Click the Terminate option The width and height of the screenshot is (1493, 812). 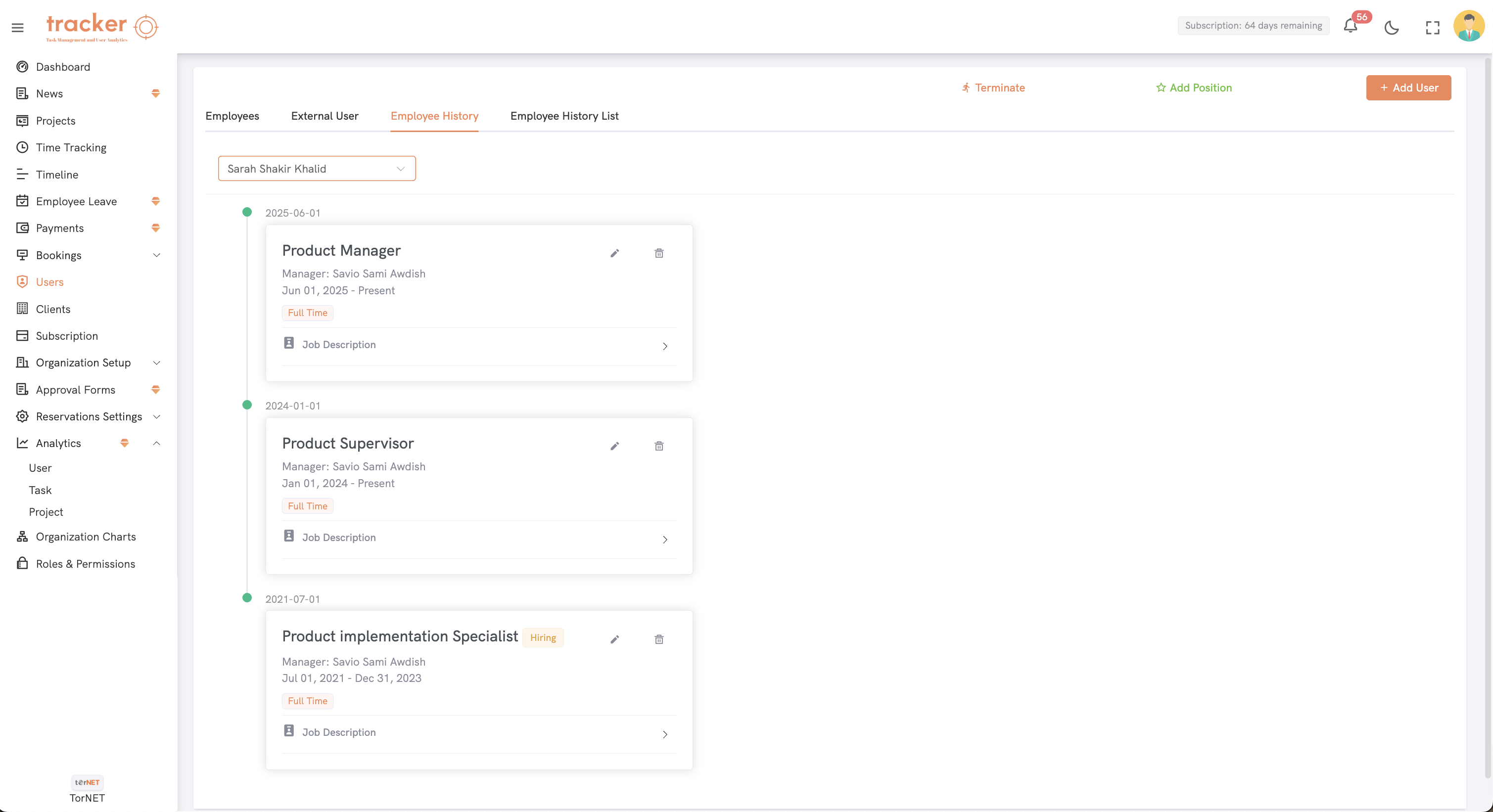(x=993, y=88)
